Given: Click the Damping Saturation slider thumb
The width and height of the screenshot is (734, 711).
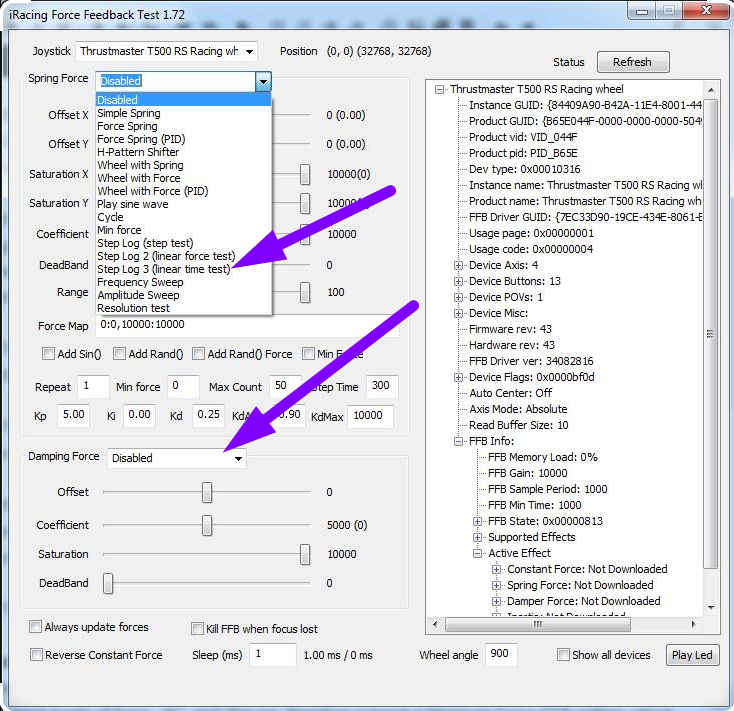Looking at the screenshot, I should pyautogui.click(x=305, y=554).
